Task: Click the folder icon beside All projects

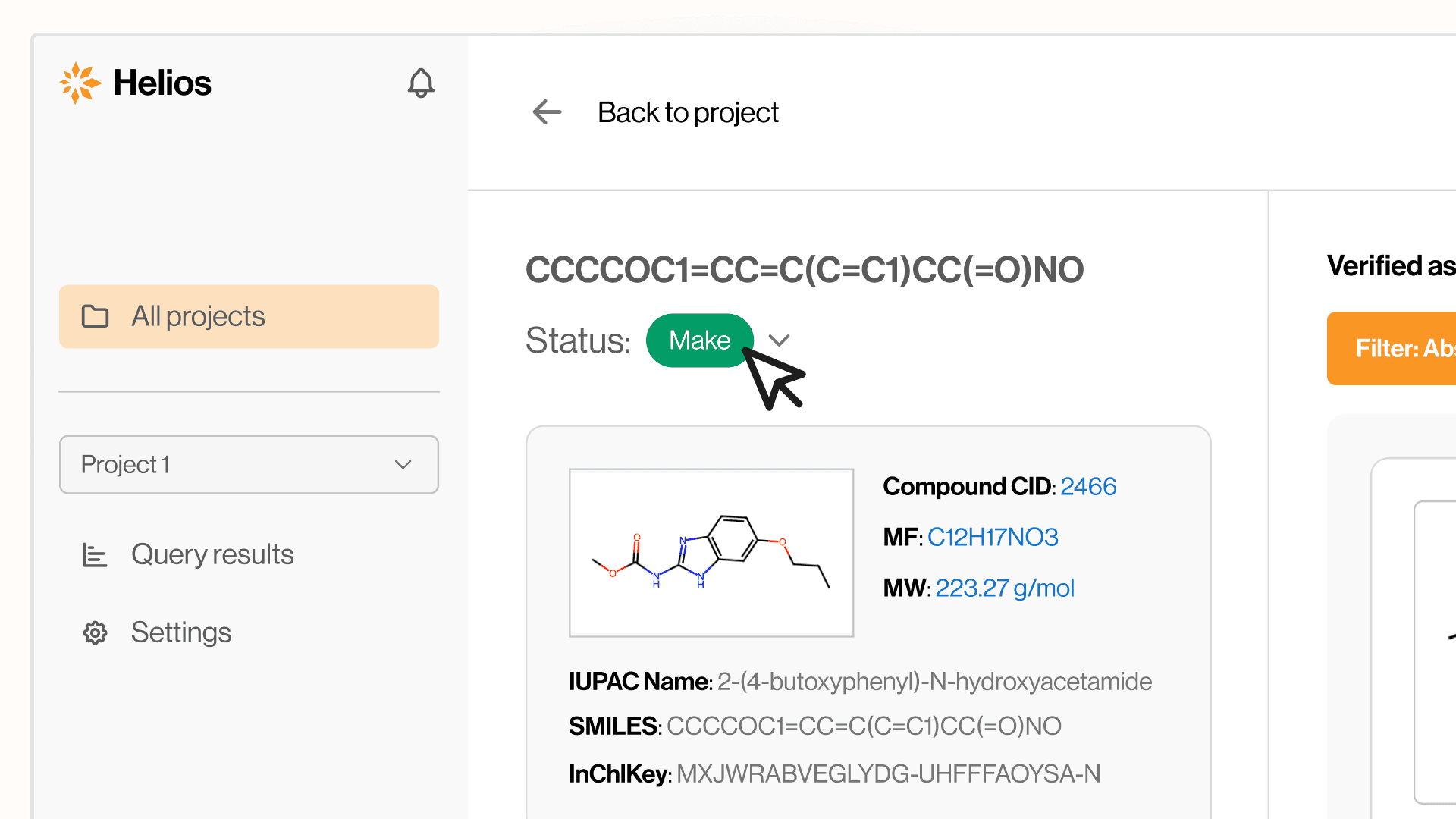Action: 96,316
